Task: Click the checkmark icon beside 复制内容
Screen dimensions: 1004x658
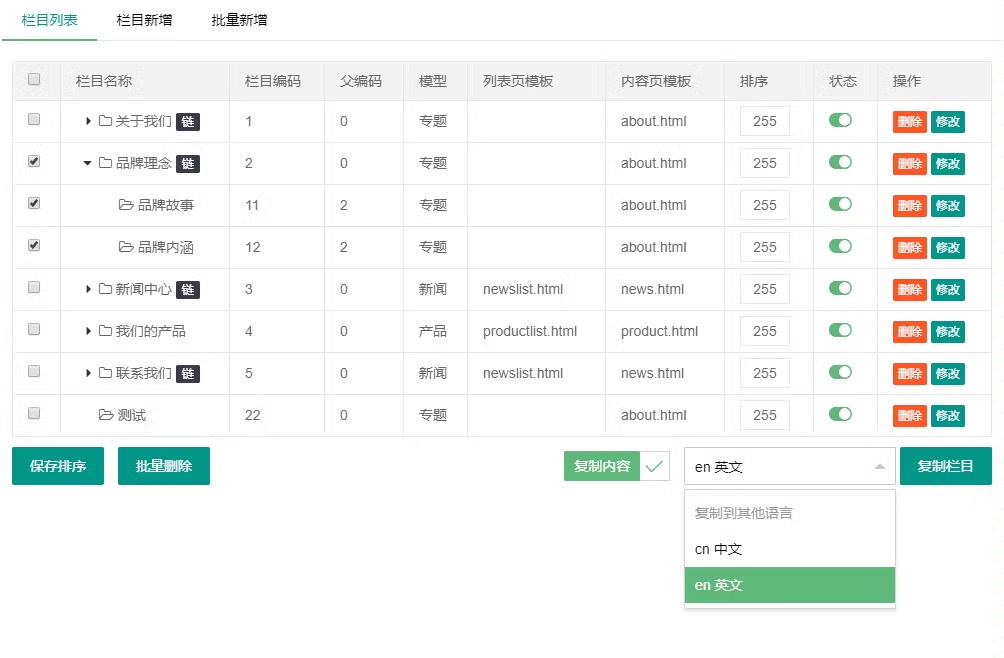Action: pos(654,466)
